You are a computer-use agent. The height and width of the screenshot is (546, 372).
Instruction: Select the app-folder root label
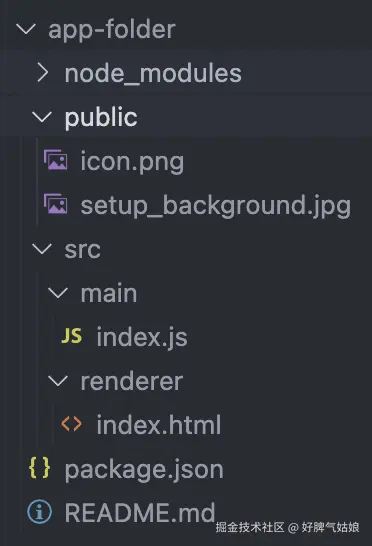coord(112,29)
